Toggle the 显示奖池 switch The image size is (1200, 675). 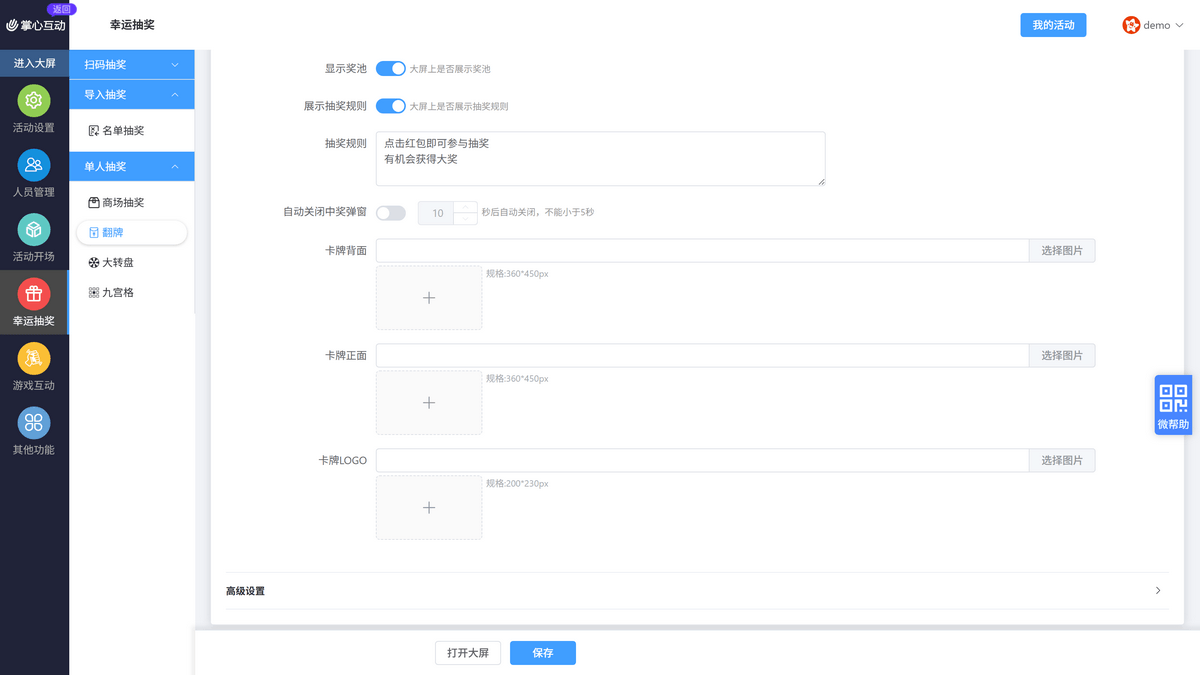(391, 69)
